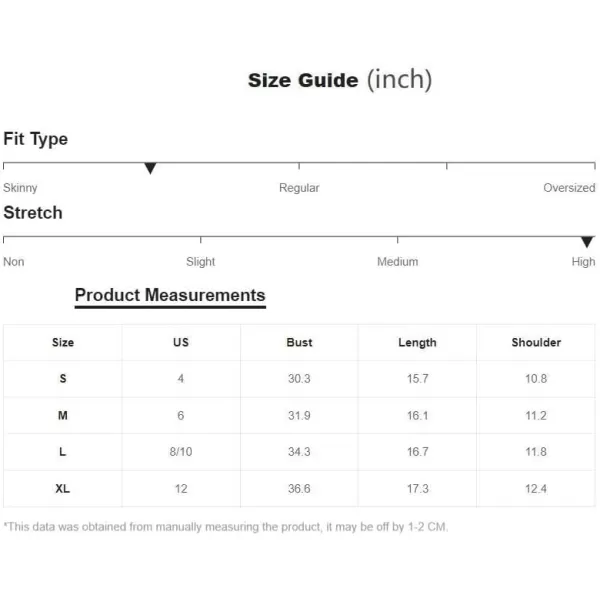Screen dimensions: 600x600
Task: Choose the Slight stretch label
Action: (x=200, y=262)
